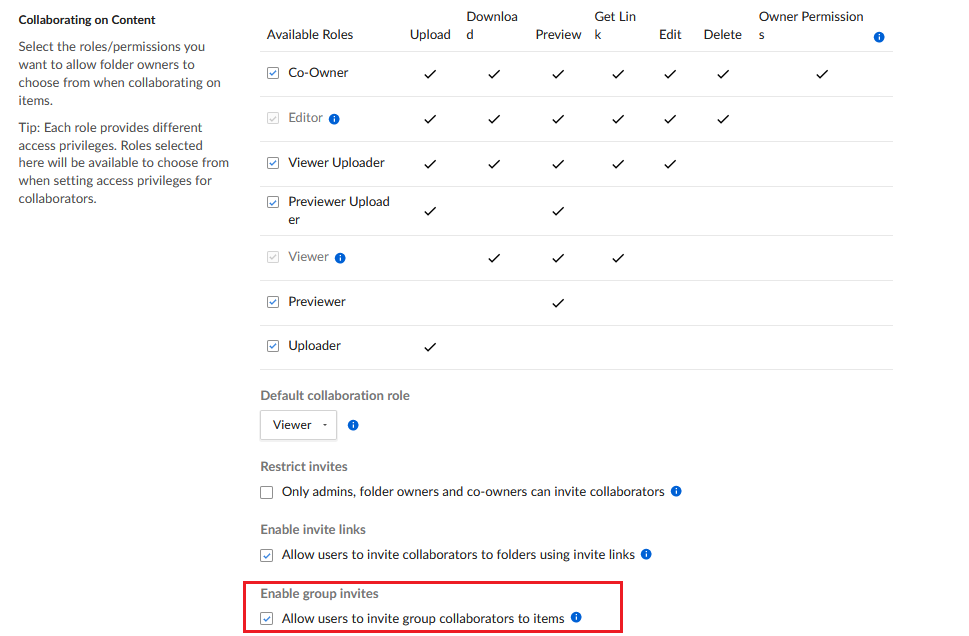Click the Uploader label text
This screenshot has width=969, height=636.
pyautogui.click(x=315, y=346)
